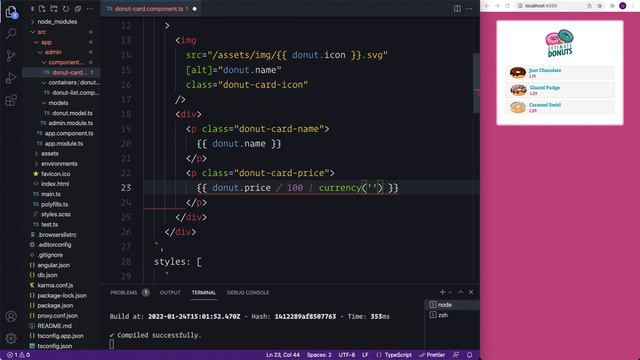Collapse the models folder

point(61,103)
